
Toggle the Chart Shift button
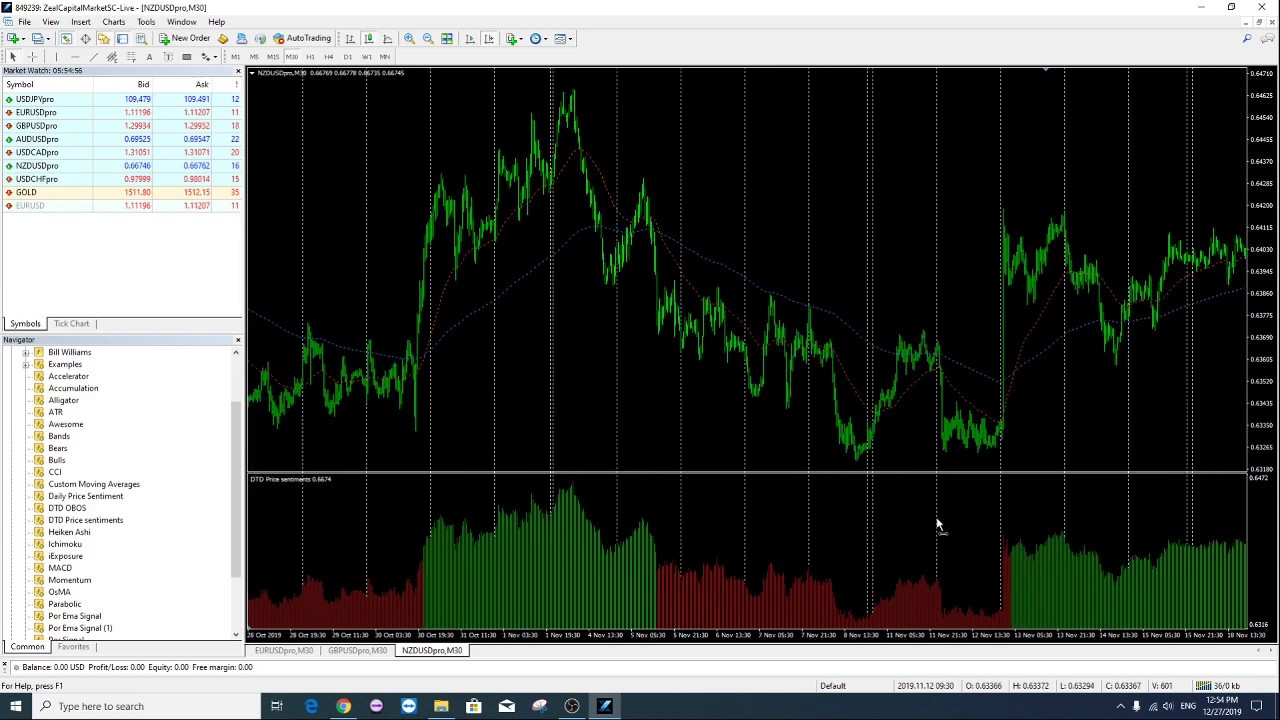click(x=488, y=38)
